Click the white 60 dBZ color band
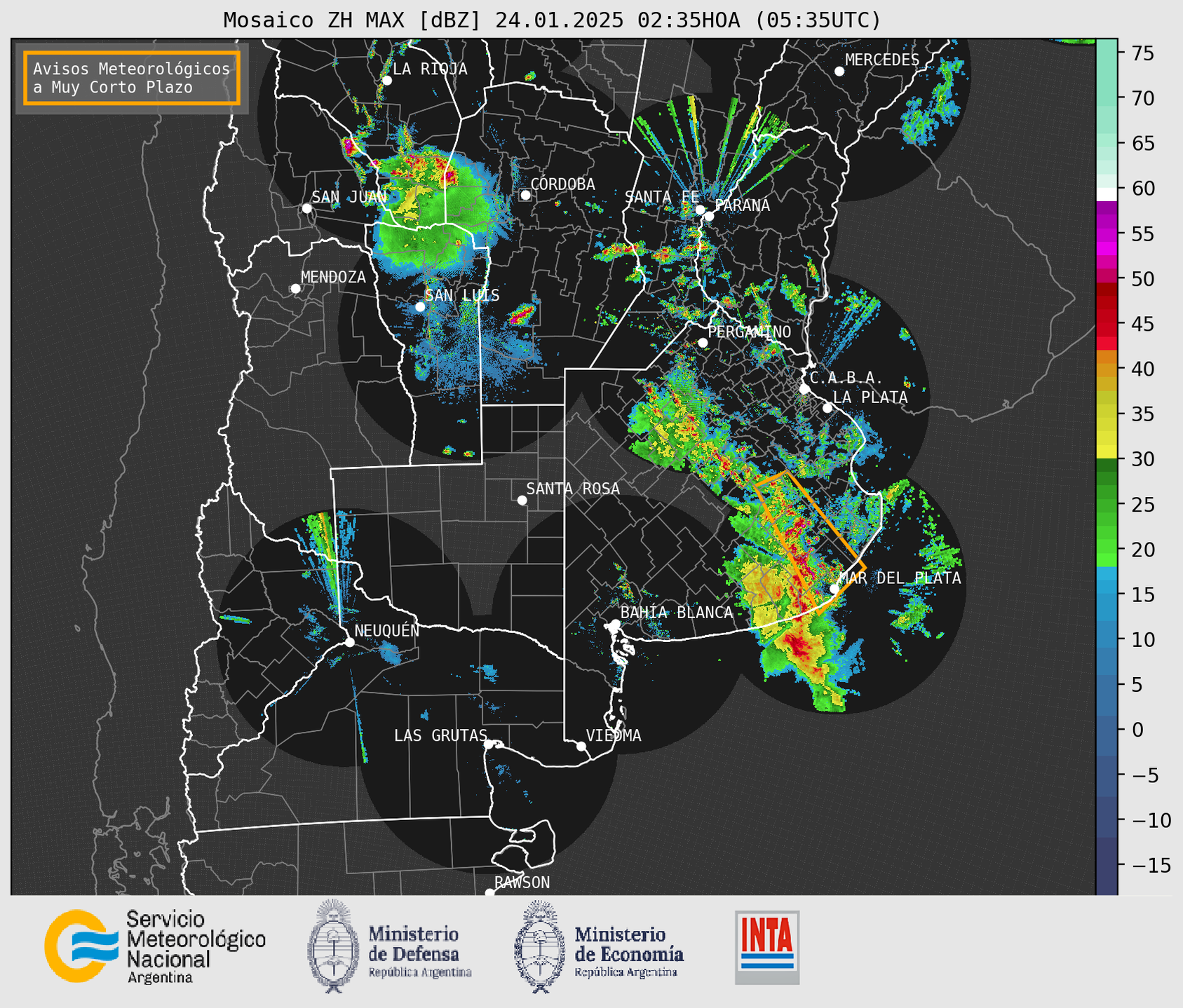 [x=1107, y=194]
